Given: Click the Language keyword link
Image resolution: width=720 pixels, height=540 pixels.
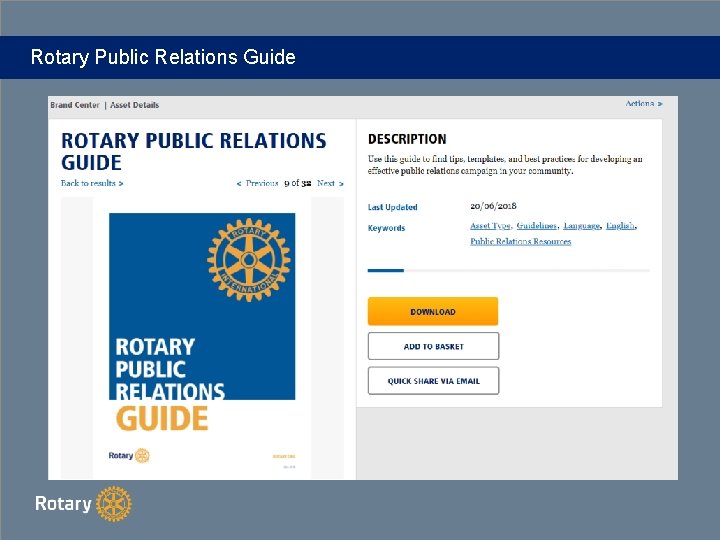Looking at the screenshot, I should 581,225.
